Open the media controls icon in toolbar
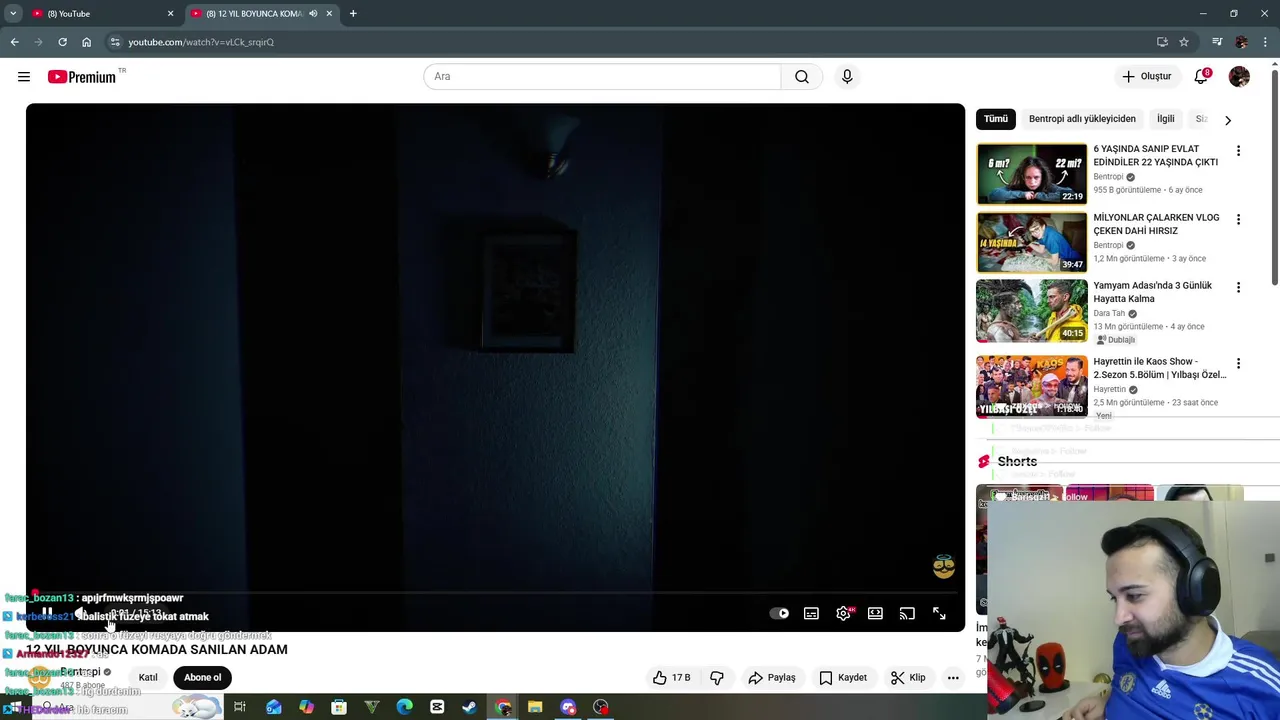 click(x=1217, y=42)
